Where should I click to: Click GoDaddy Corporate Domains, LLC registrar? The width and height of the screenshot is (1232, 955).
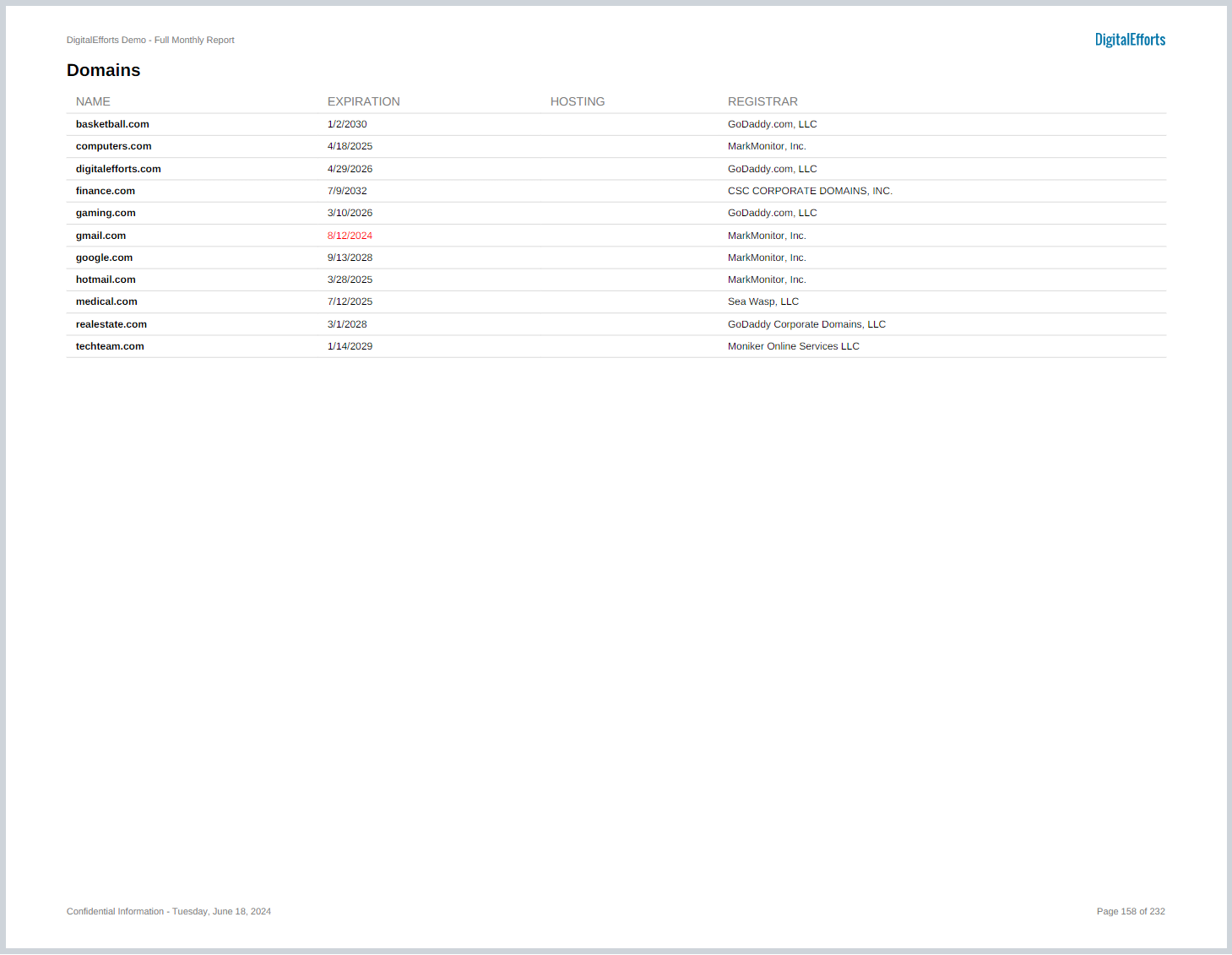coord(806,324)
